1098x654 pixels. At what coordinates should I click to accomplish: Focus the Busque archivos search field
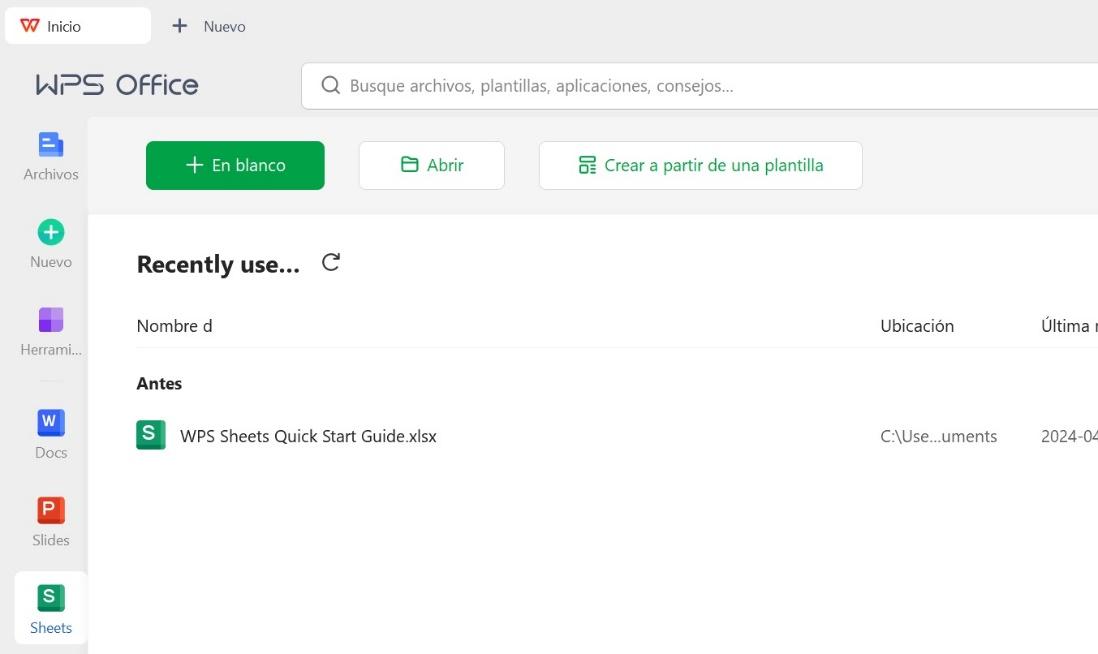coord(700,85)
